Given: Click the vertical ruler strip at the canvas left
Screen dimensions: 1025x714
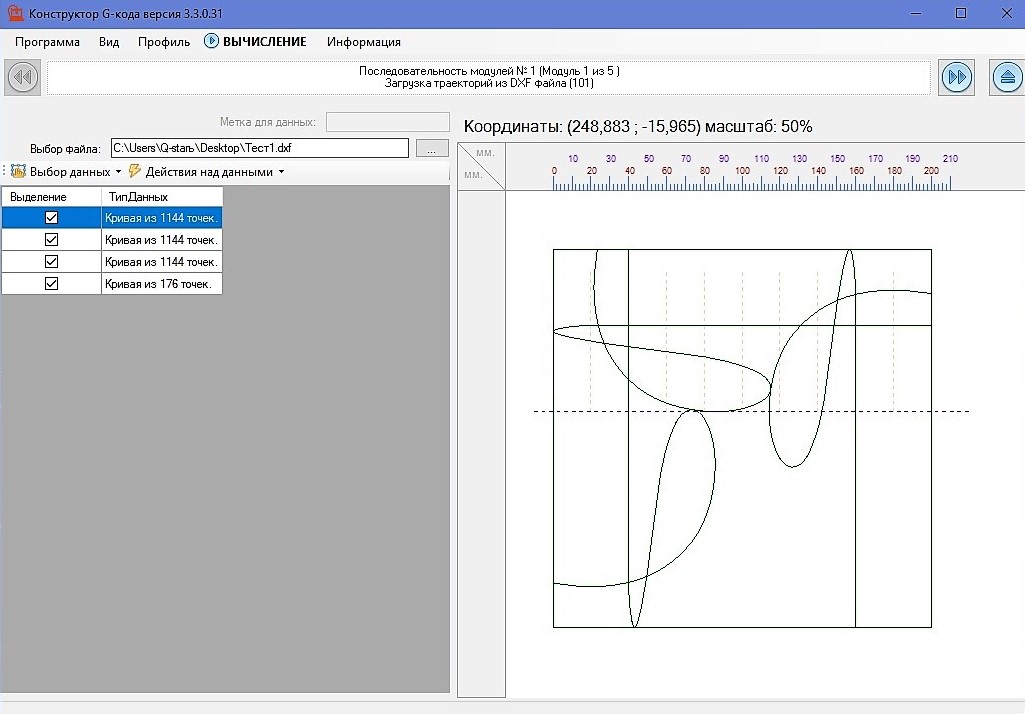Looking at the screenshot, I should tap(482, 444).
